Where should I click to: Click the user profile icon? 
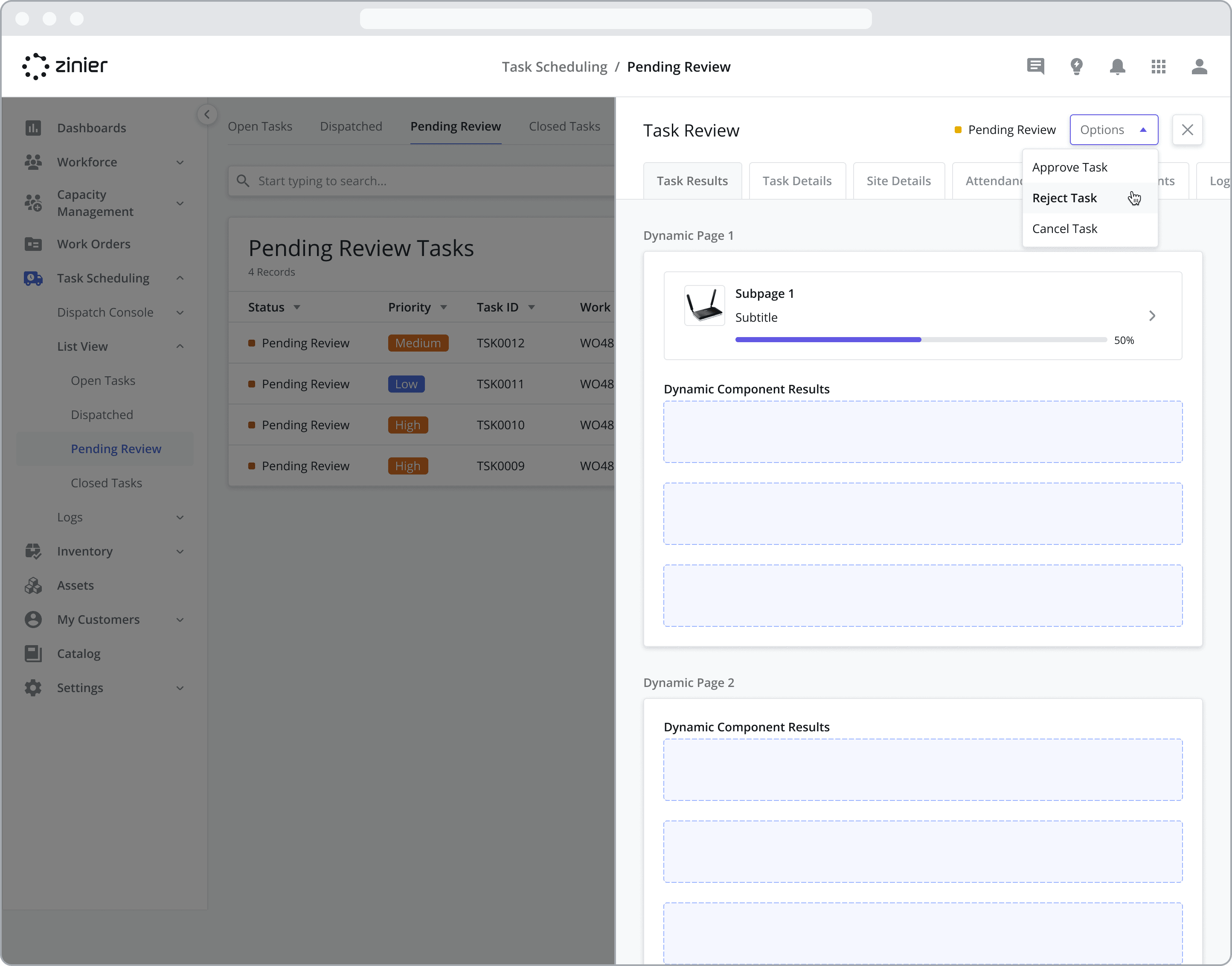tap(1199, 66)
